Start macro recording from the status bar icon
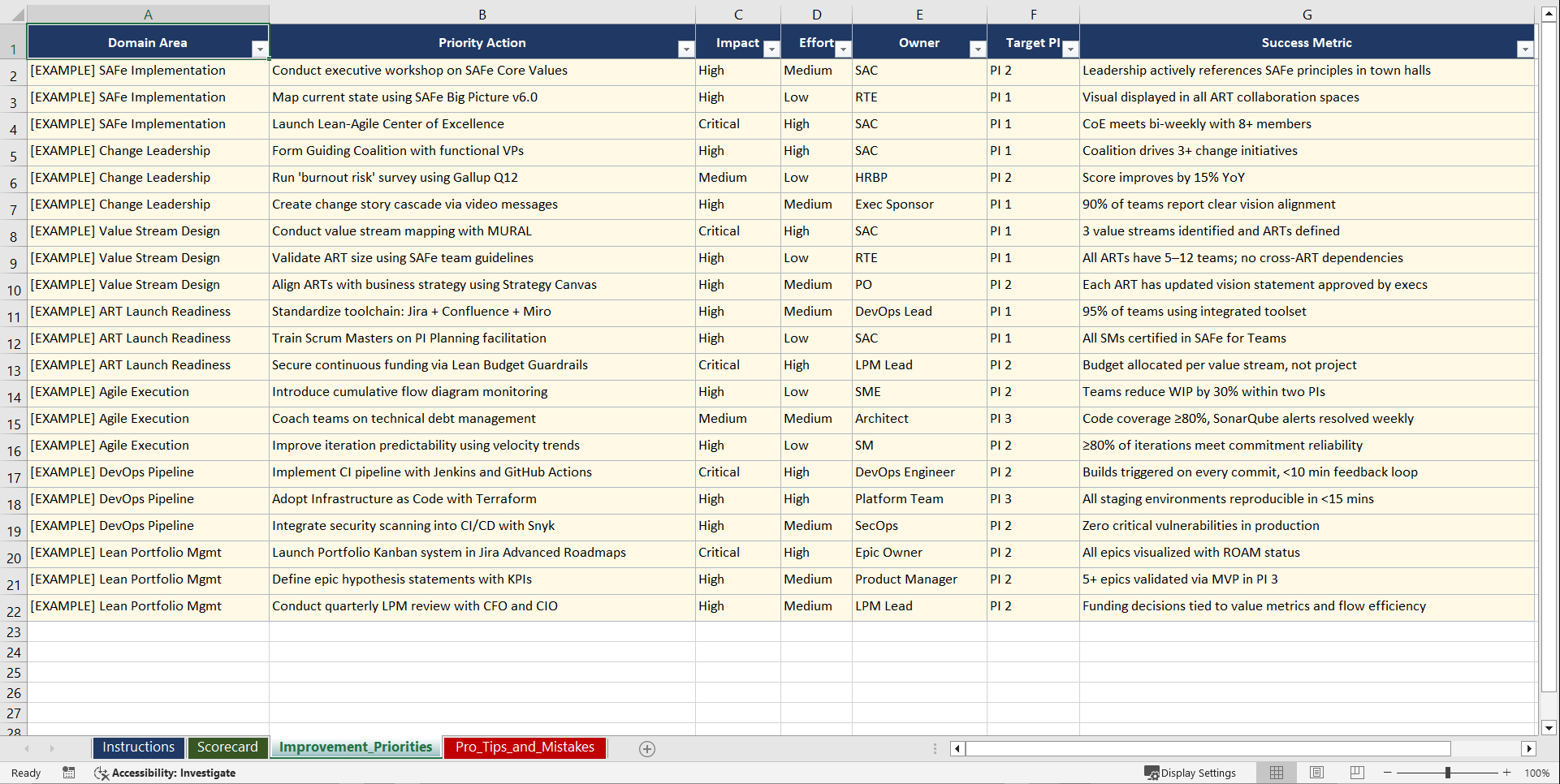The image size is (1560, 784). [x=69, y=773]
